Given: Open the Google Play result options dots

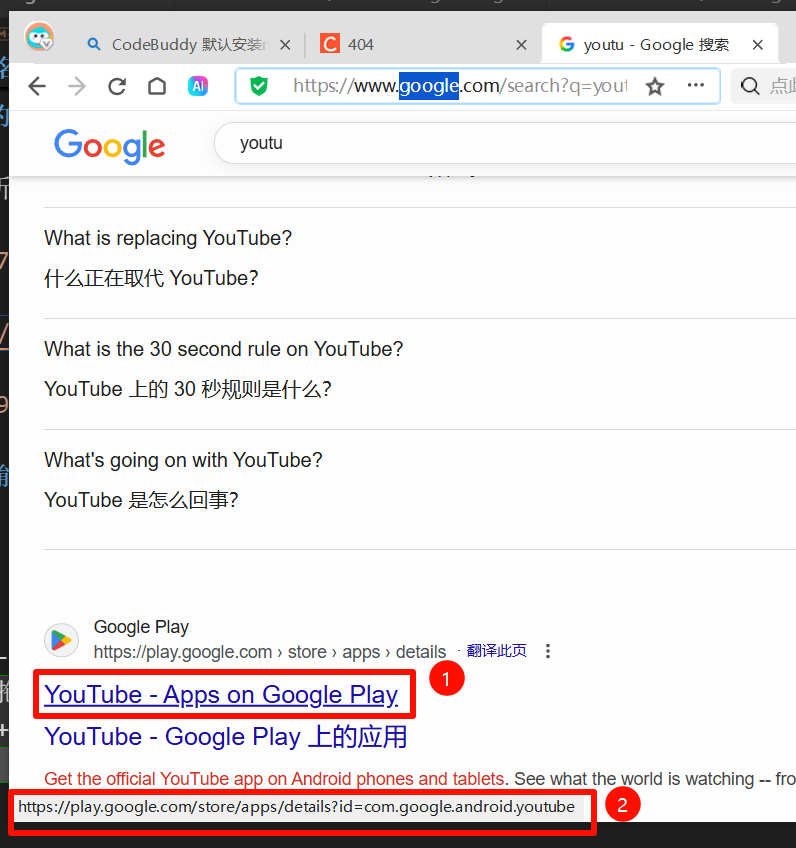Looking at the screenshot, I should 548,651.
